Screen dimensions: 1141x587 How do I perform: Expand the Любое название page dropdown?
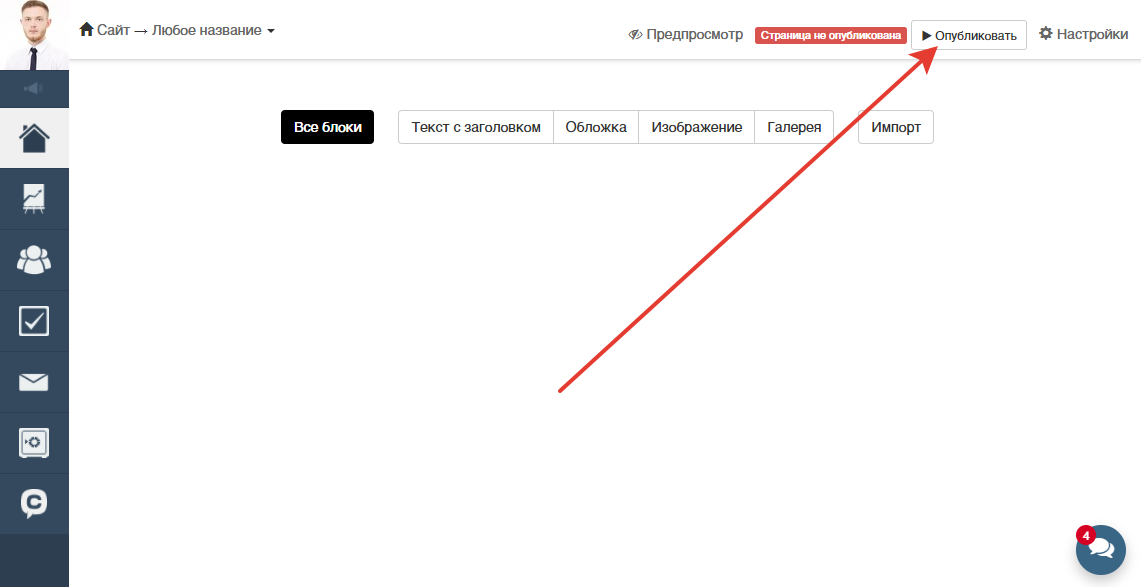click(213, 31)
